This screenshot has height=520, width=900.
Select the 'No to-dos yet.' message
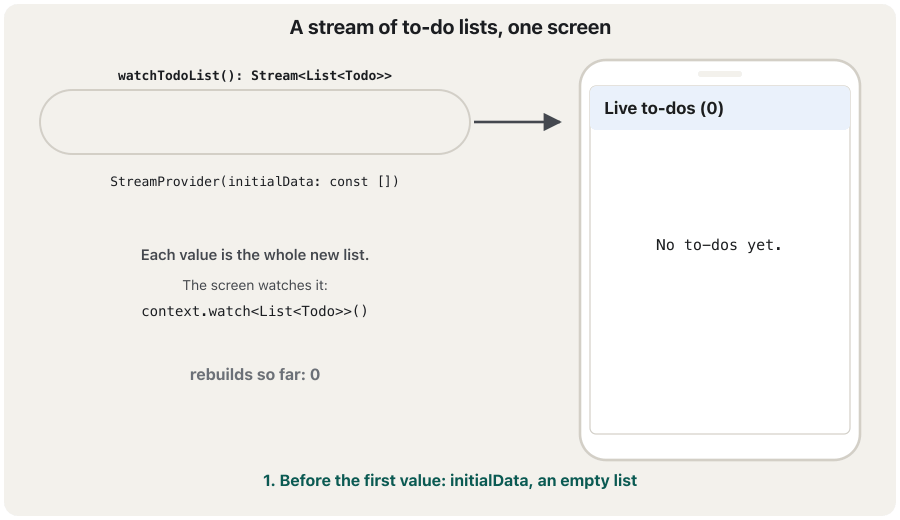[719, 245]
